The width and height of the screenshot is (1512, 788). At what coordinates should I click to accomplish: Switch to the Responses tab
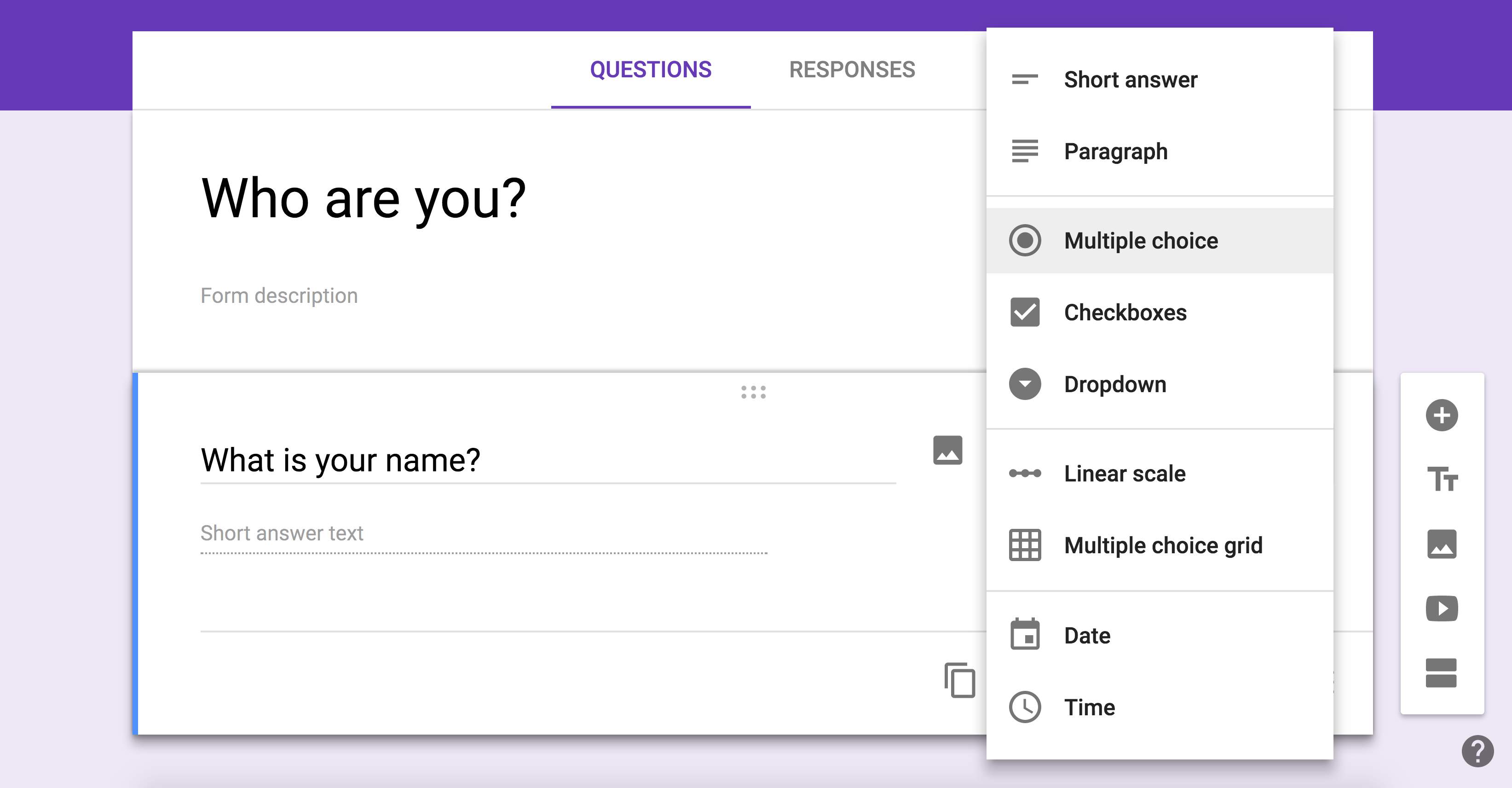pos(852,70)
